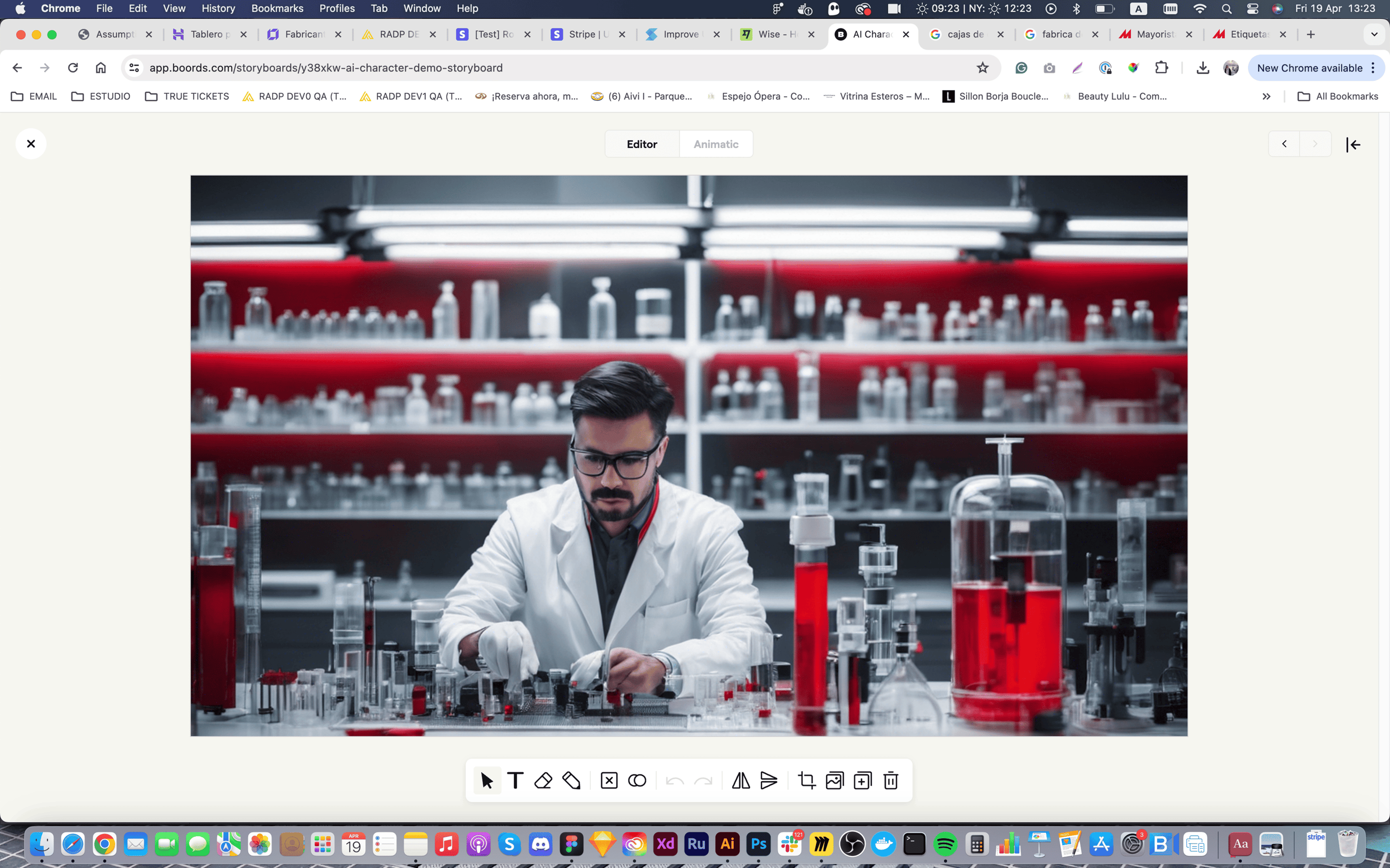The height and width of the screenshot is (868, 1390).
Task: Select the Pencil draw tool
Action: (571, 780)
